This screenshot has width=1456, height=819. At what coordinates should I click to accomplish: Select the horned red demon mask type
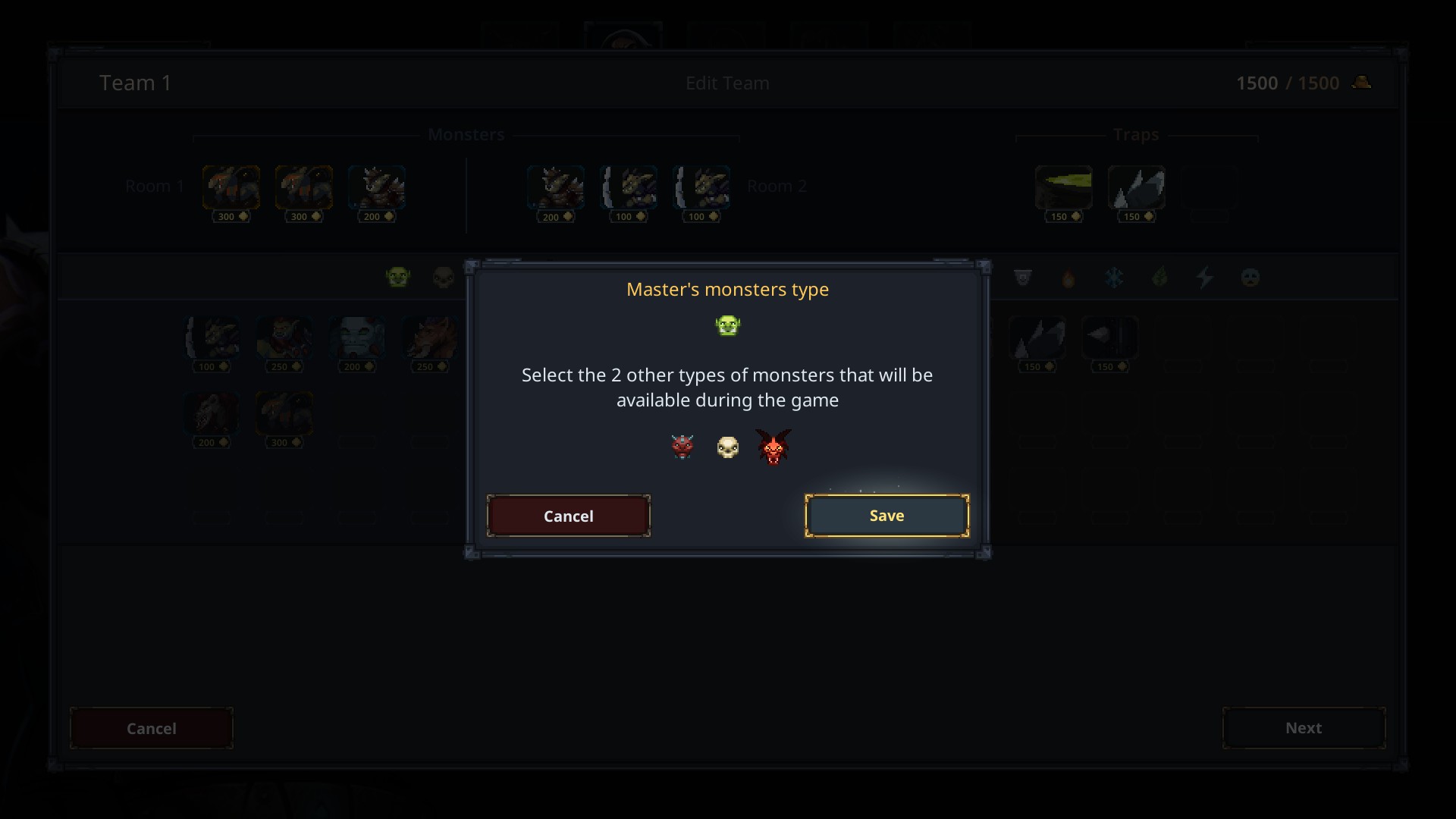(x=682, y=447)
